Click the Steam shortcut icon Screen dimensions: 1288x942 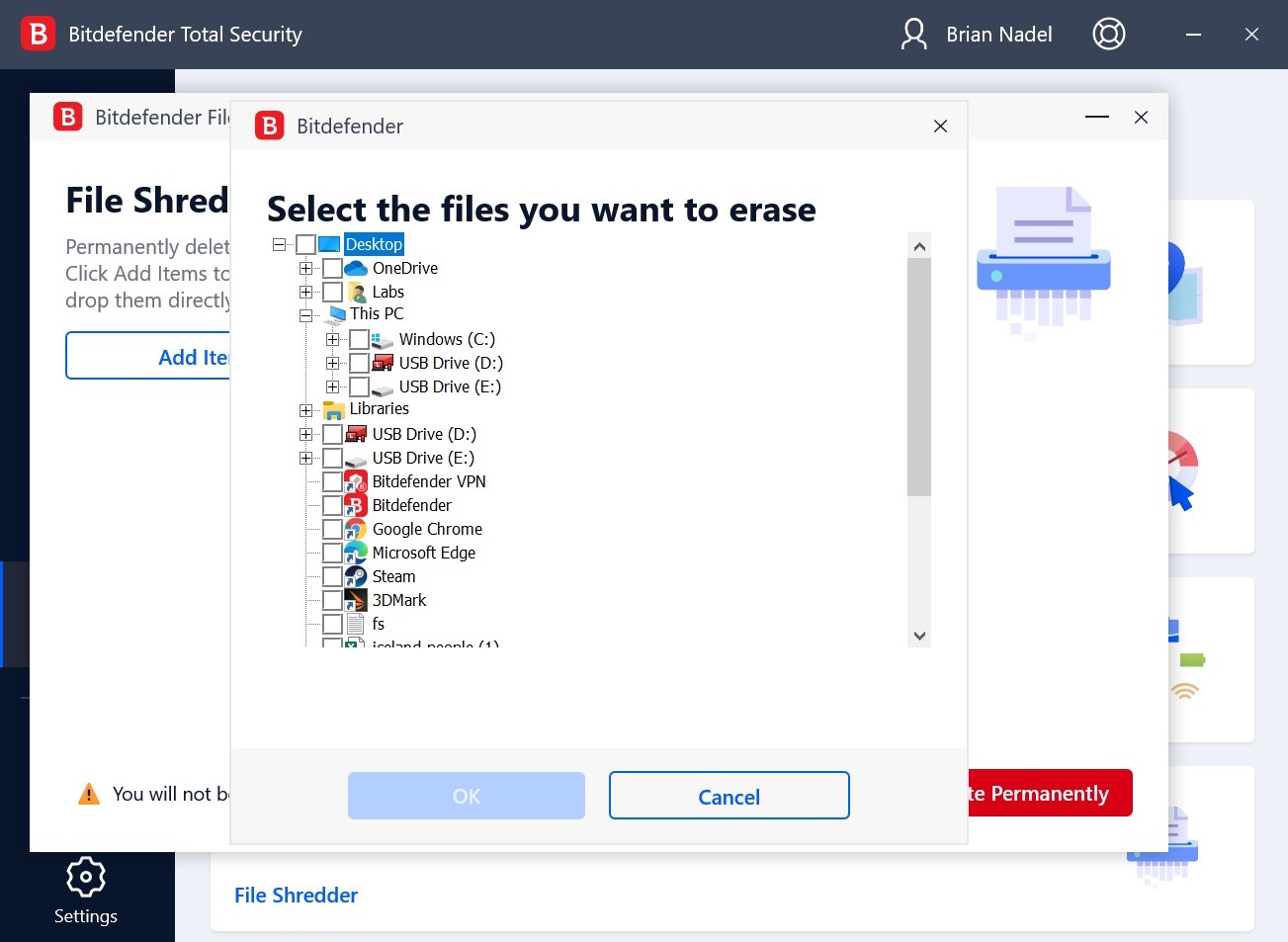(356, 576)
